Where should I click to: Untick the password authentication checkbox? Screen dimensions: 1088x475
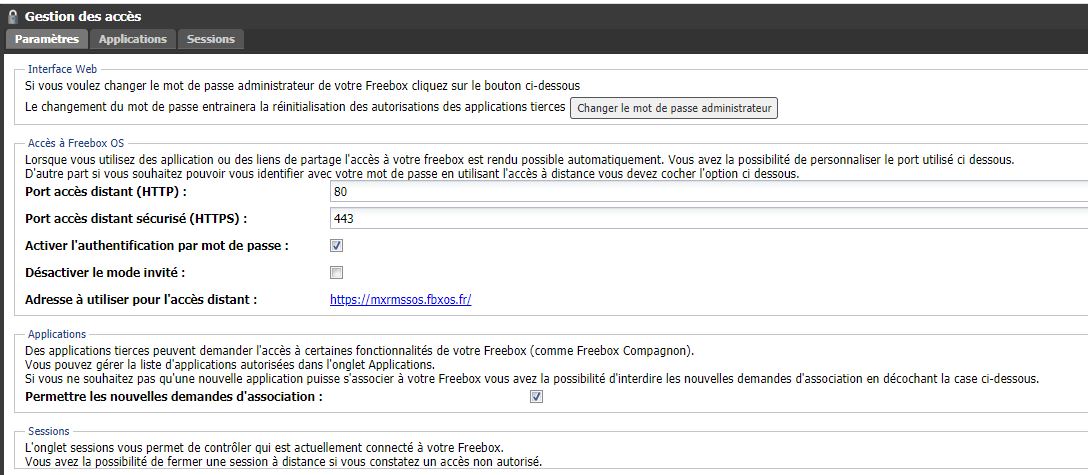coord(337,245)
